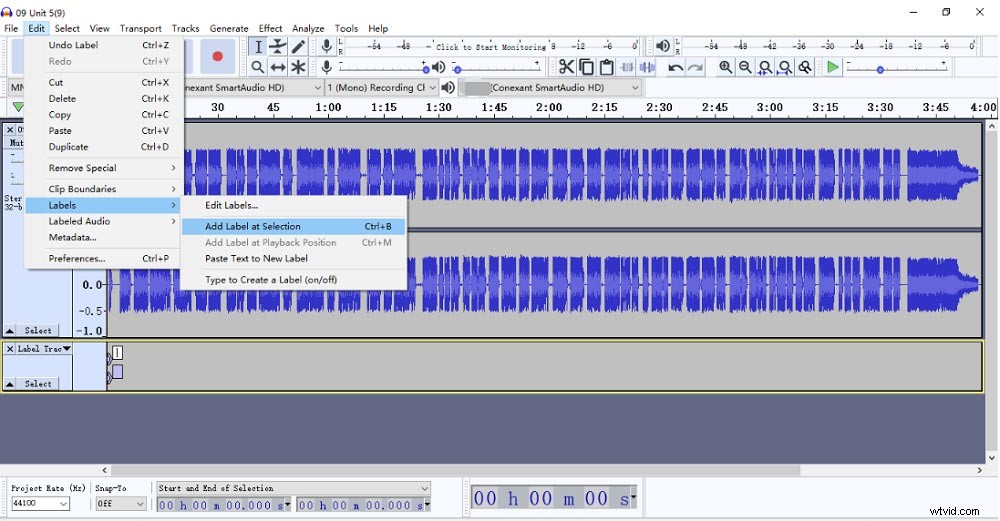1000x521 pixels.
Task: Expand the Remove Special submenu
Action: [x=104, y=168]
